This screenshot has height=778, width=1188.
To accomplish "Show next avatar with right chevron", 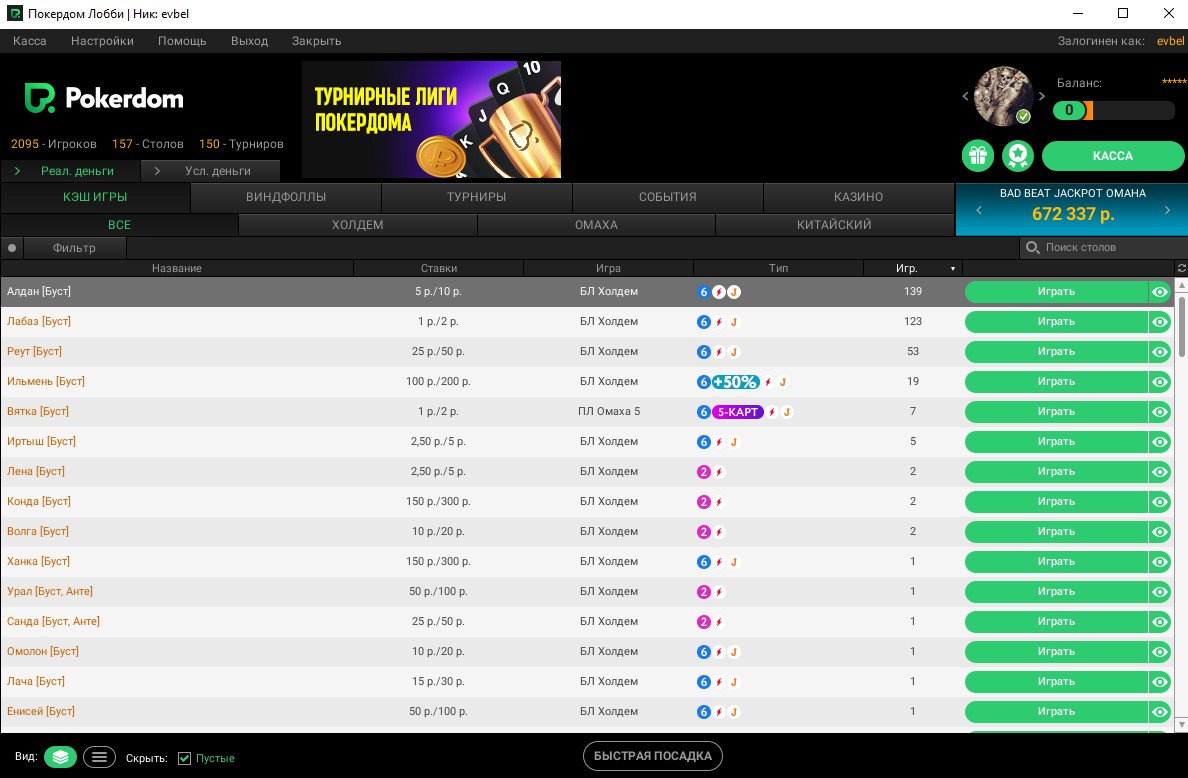I will 1042,96.
